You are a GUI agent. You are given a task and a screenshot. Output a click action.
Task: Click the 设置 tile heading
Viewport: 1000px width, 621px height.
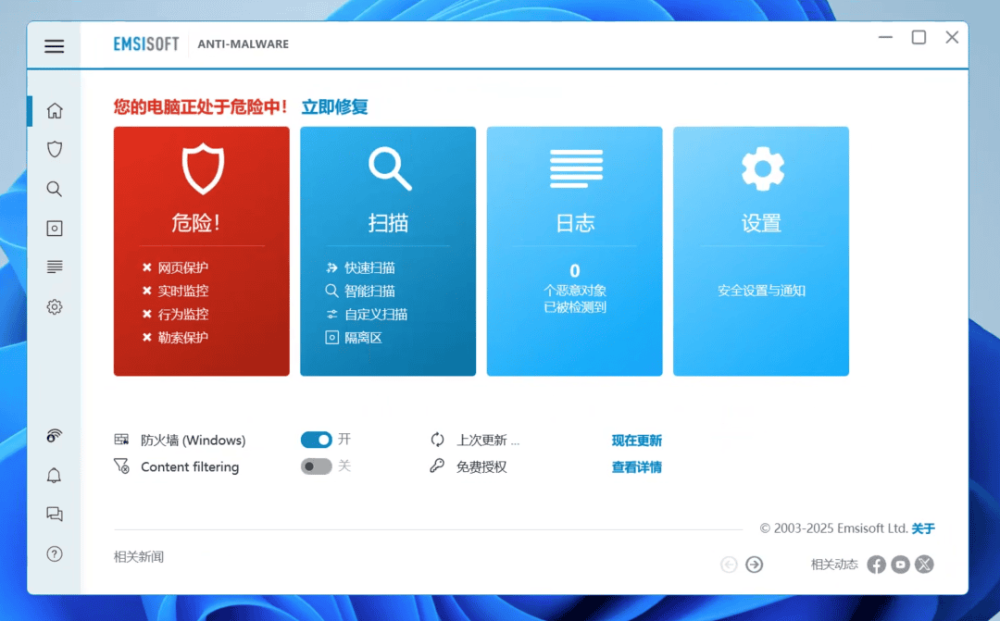point(761,223)
